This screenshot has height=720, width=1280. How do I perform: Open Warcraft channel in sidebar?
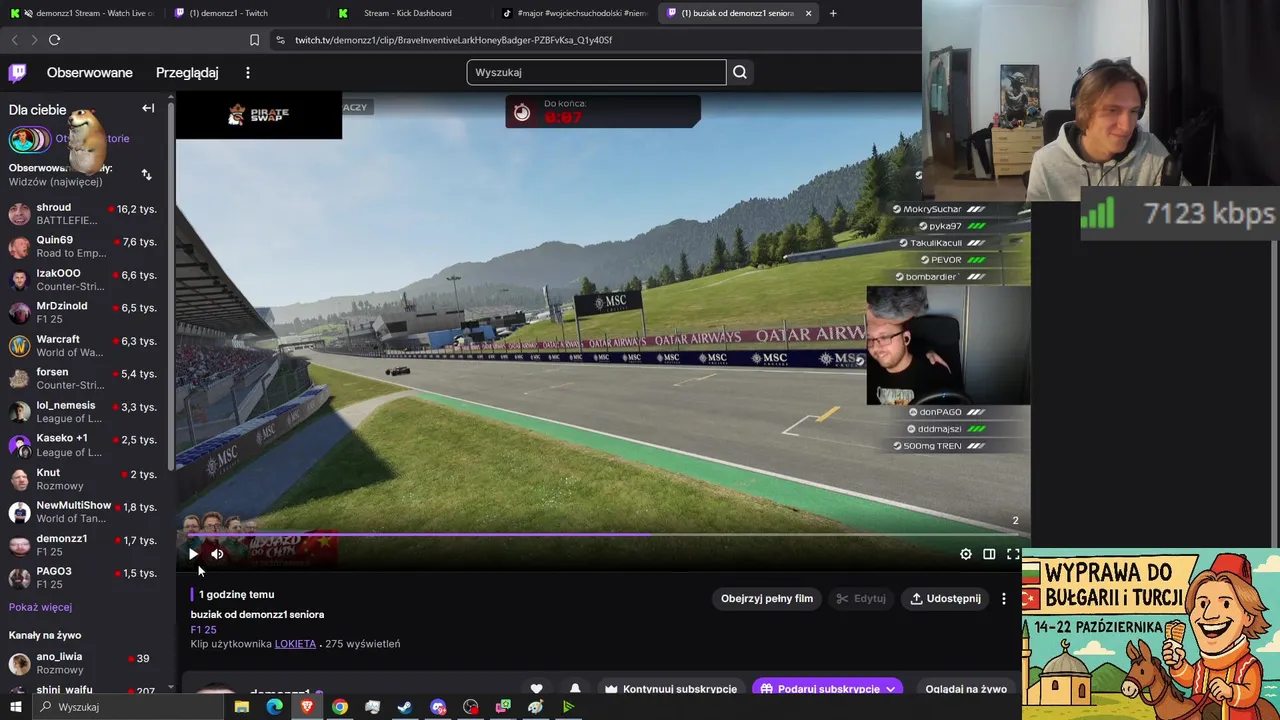pyautogui.click(x=85, y=345)
